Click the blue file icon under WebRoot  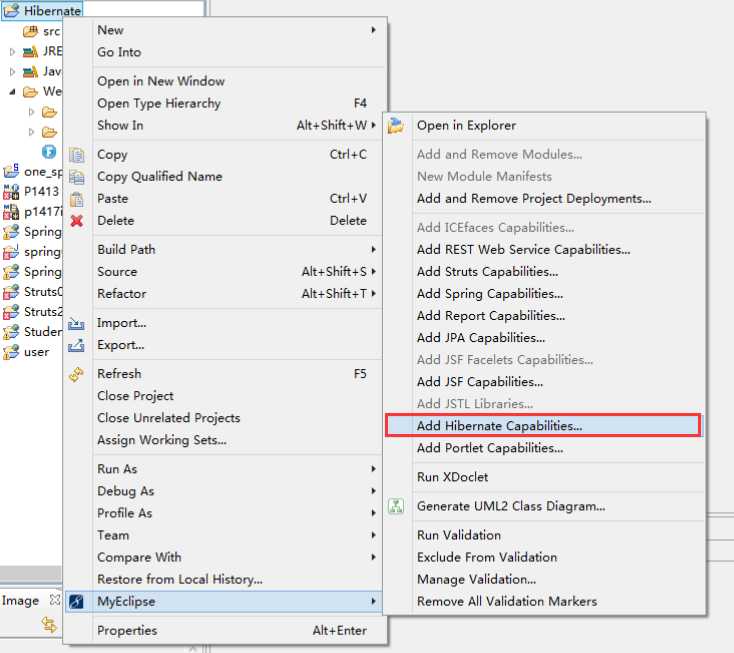tap(49, 152)
